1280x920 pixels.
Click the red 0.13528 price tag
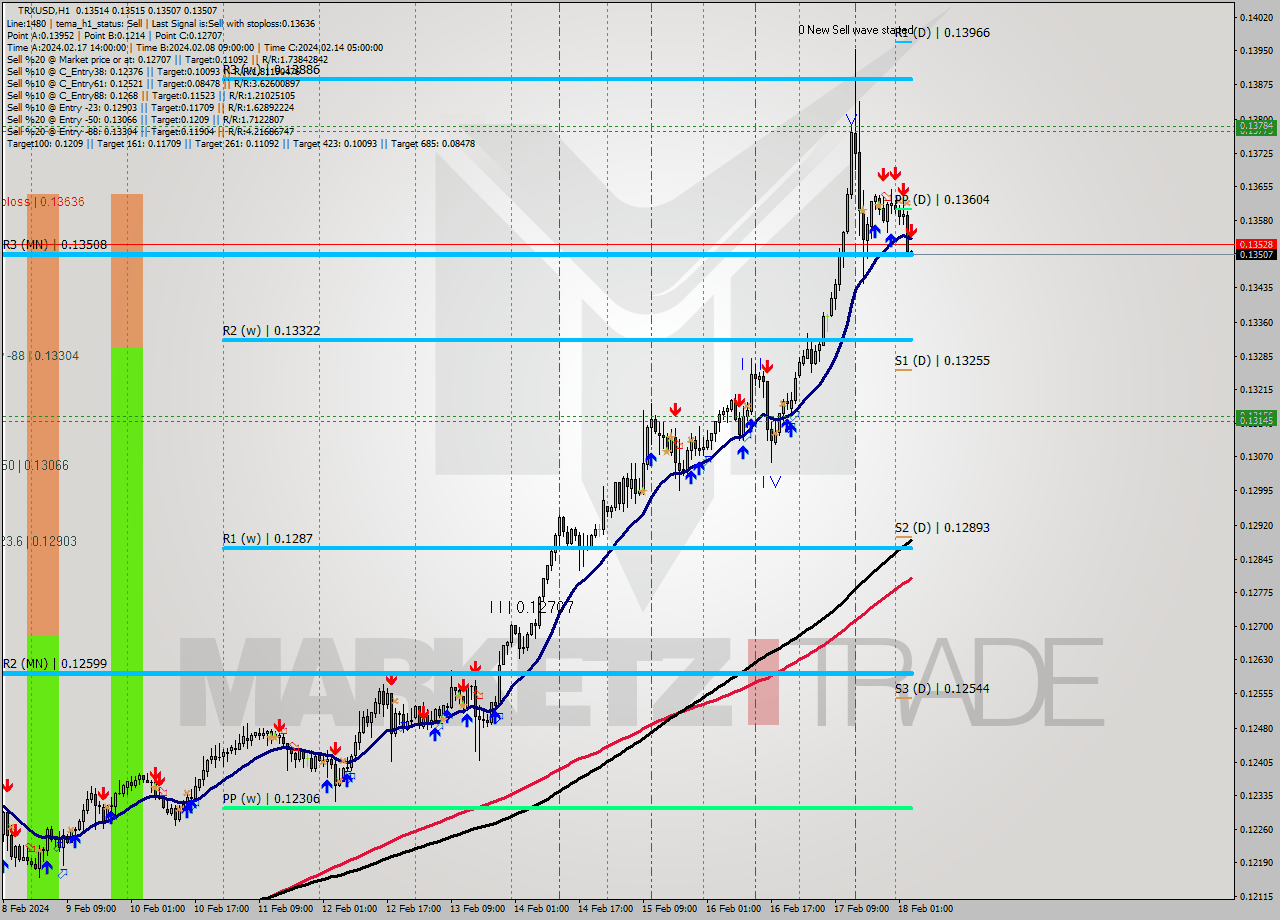coord(1256,244)
